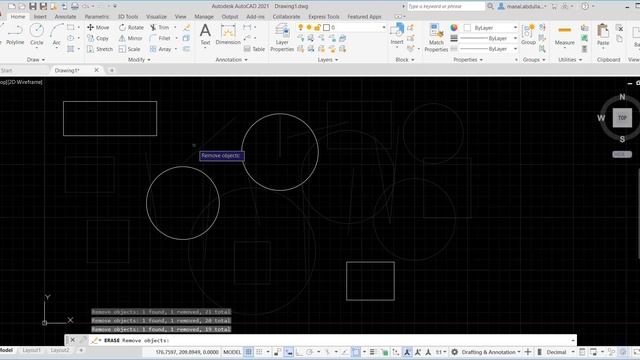The image size is (640, 360).
Task: Expand the Properties panel
Action: click(x=468, y=60)
